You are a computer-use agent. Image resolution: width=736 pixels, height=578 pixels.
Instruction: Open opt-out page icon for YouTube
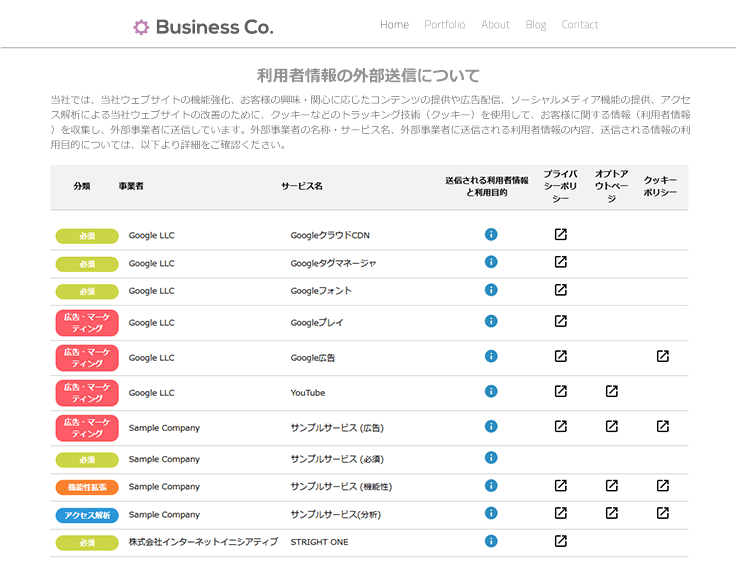(x=612, y=391)
